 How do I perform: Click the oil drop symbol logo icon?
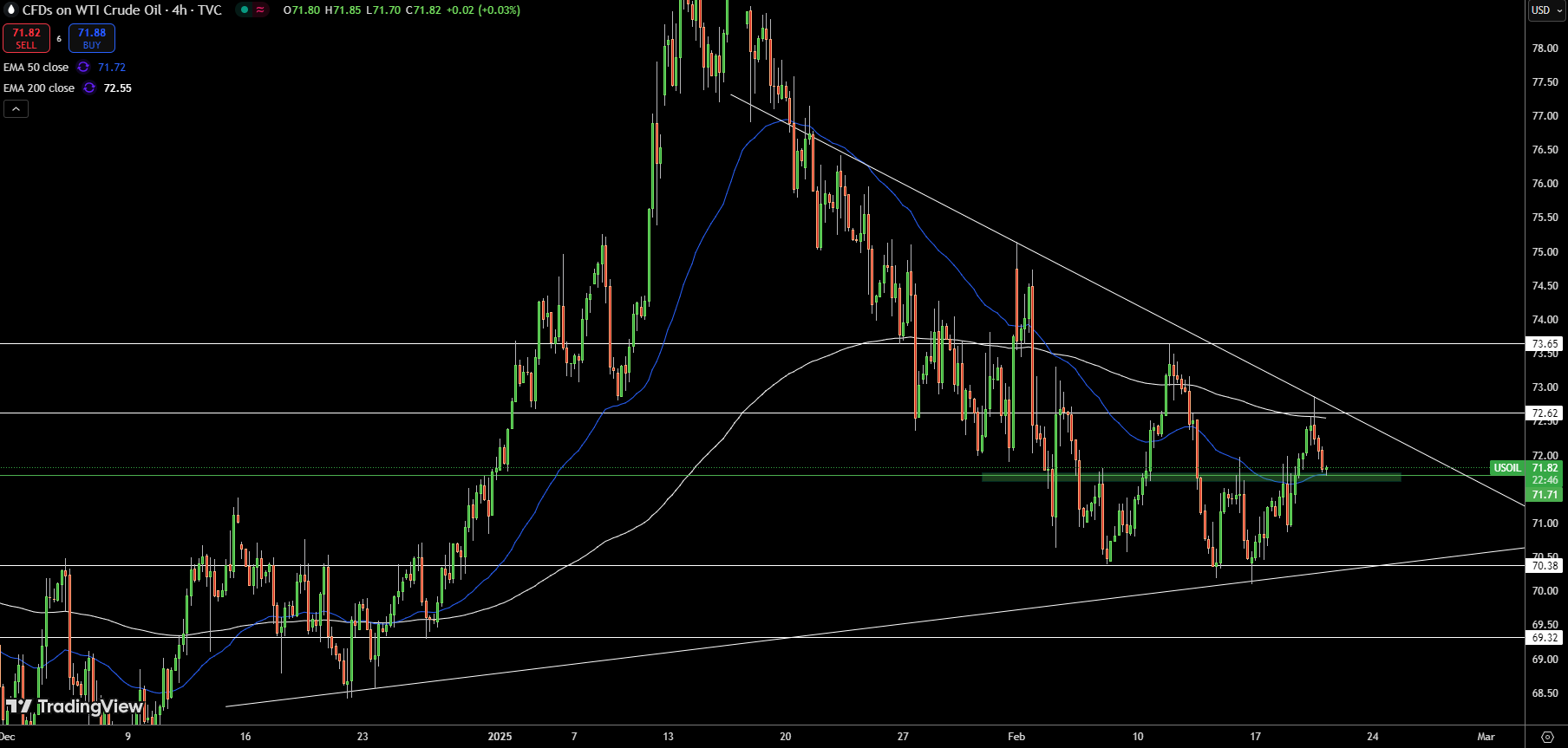coord(11,10)
